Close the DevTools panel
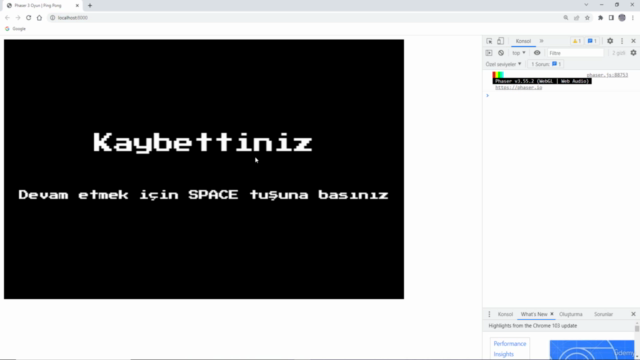Viewport: 640px width, 360px height. click(633, 41)
